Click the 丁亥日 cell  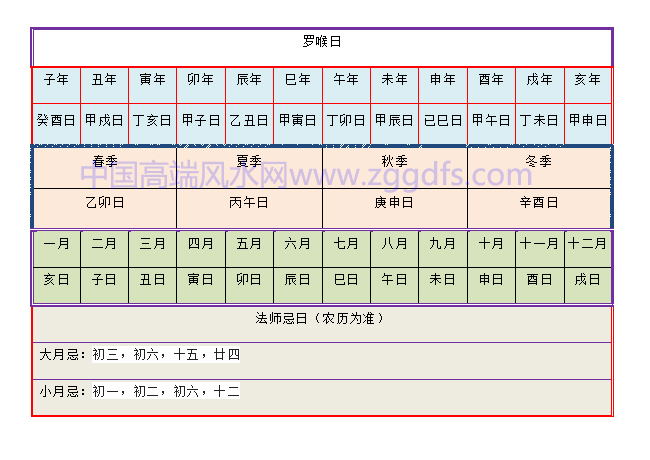pyautogui.click(x=153, y=124)
